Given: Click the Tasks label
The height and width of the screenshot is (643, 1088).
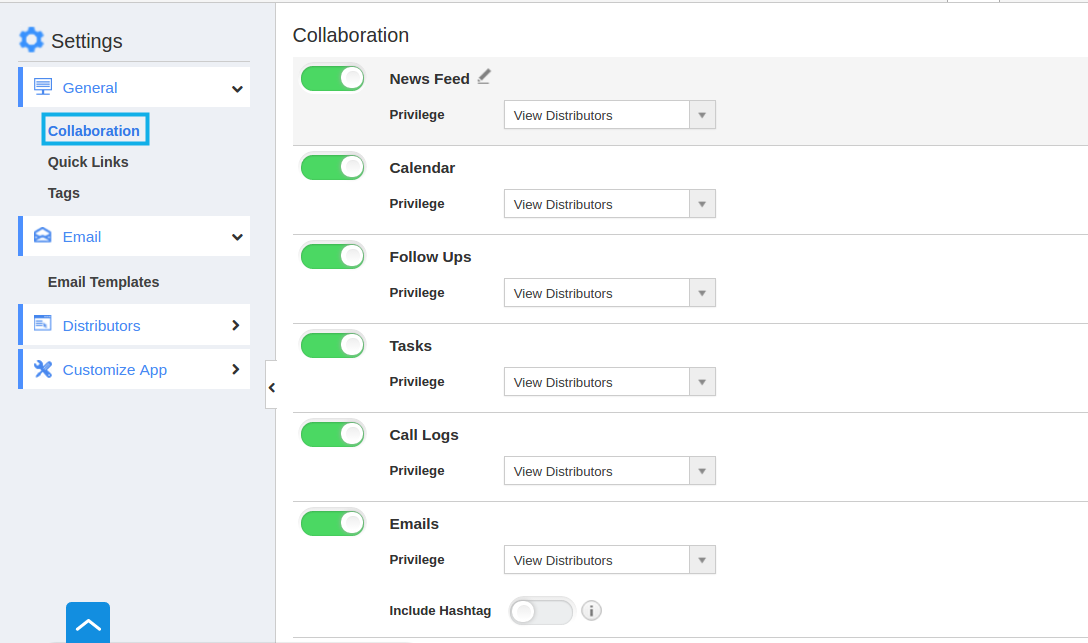Looking at the screenshot, I should coord(410,345).
